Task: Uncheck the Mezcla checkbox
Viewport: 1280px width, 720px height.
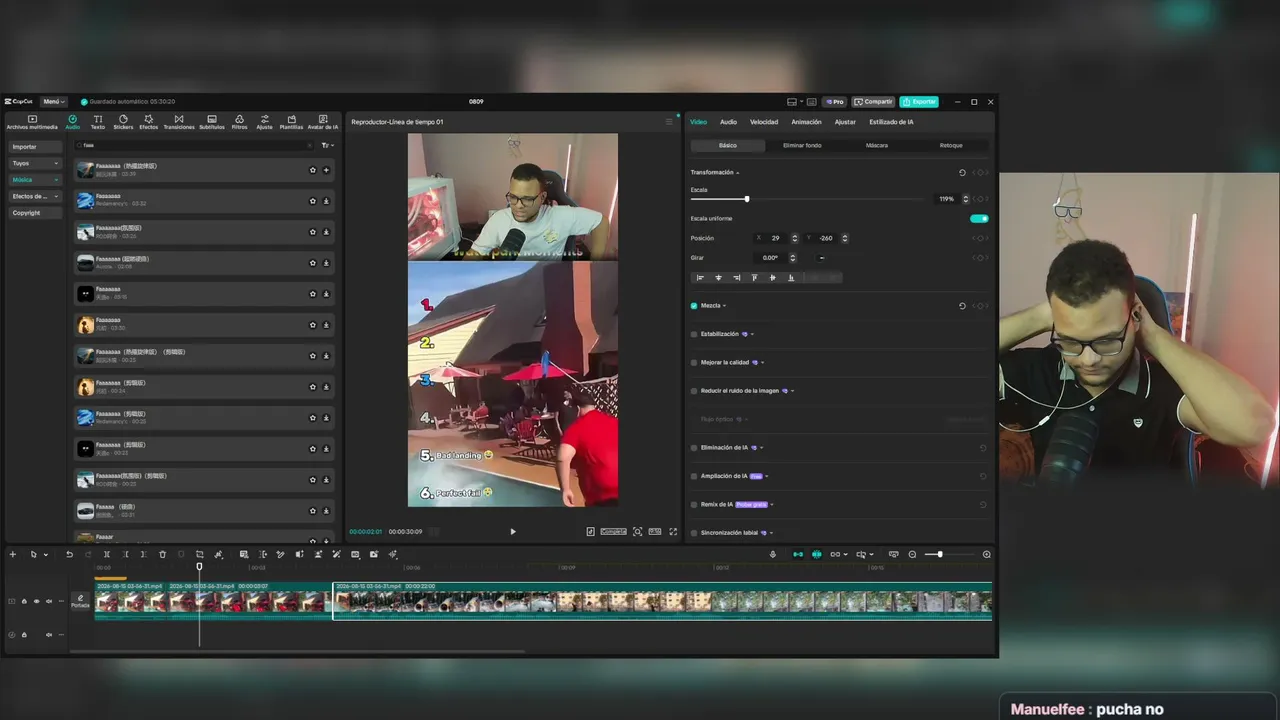Action: click(694, 306)
